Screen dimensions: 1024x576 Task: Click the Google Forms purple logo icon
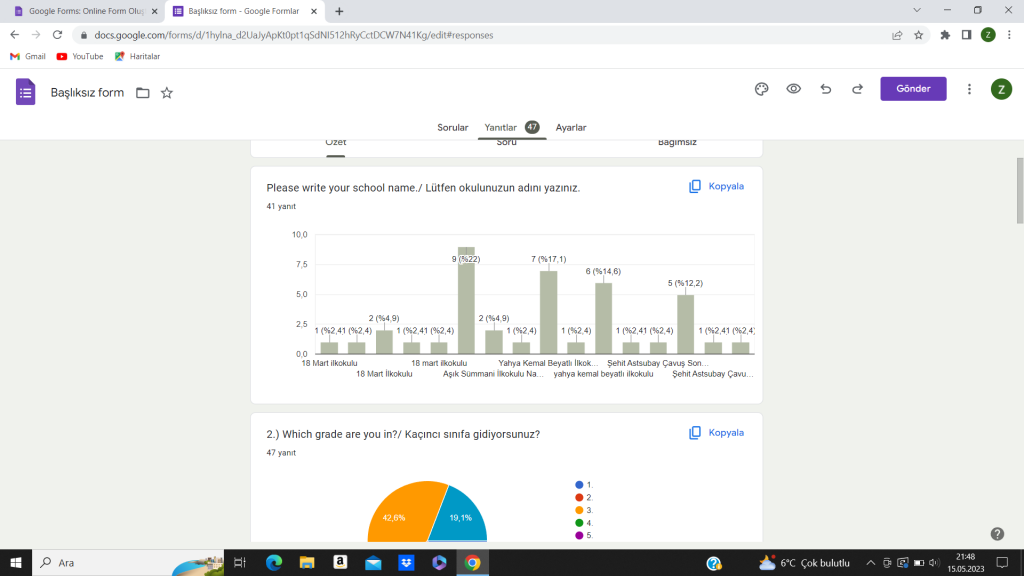(x=25, y=92)
